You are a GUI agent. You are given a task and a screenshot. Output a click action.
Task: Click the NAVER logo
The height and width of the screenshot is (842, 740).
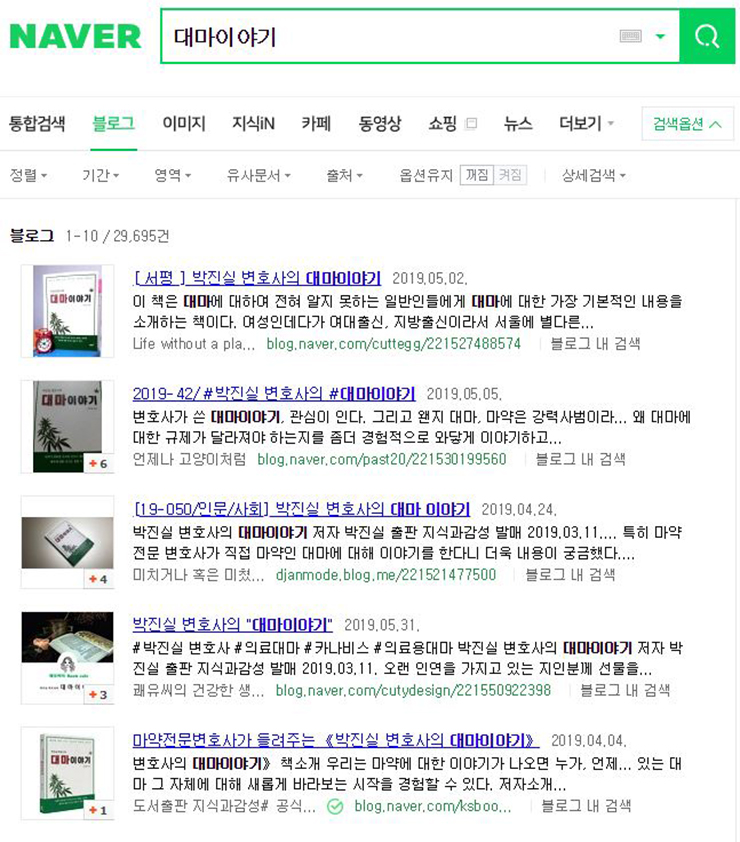(75, 37)
